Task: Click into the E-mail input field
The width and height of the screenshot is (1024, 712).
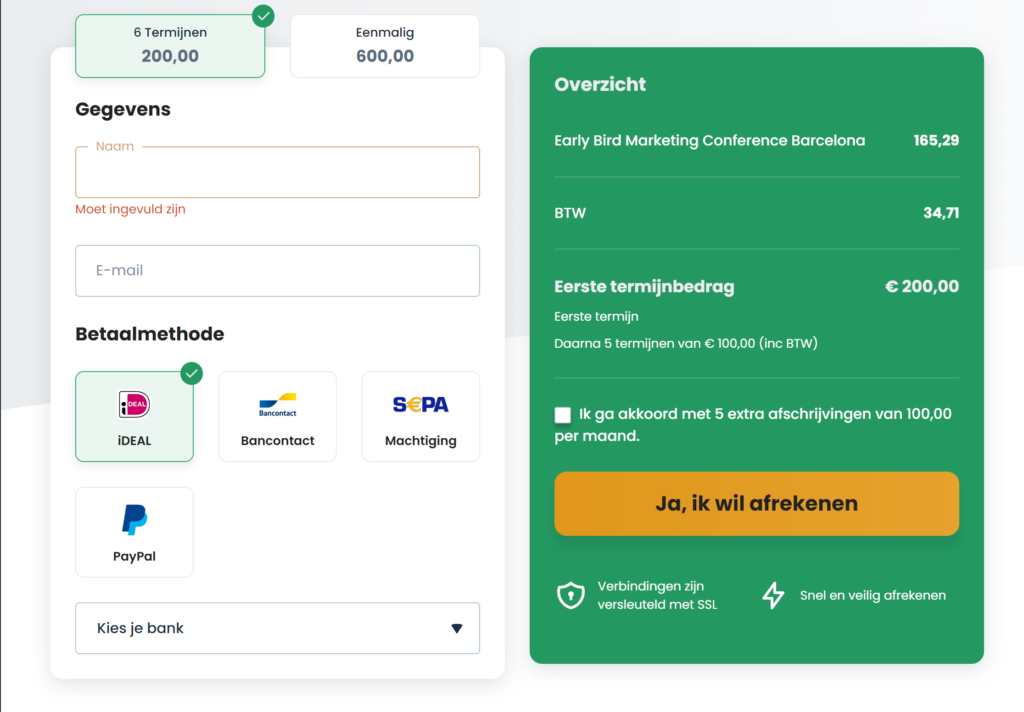Action: (277, 271)
